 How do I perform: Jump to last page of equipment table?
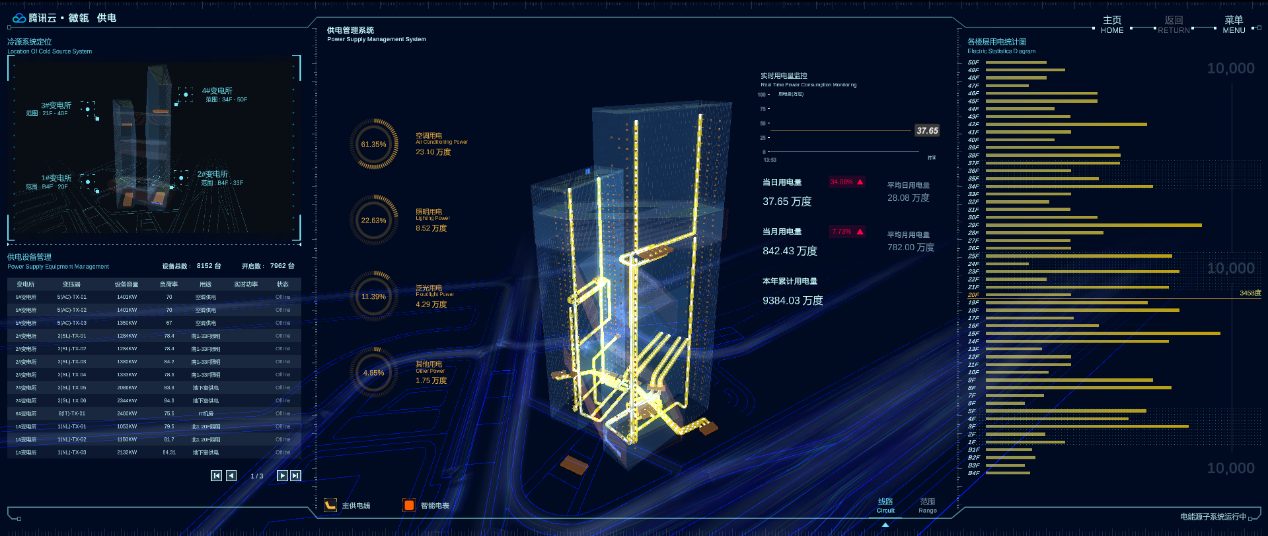point(295,476)
